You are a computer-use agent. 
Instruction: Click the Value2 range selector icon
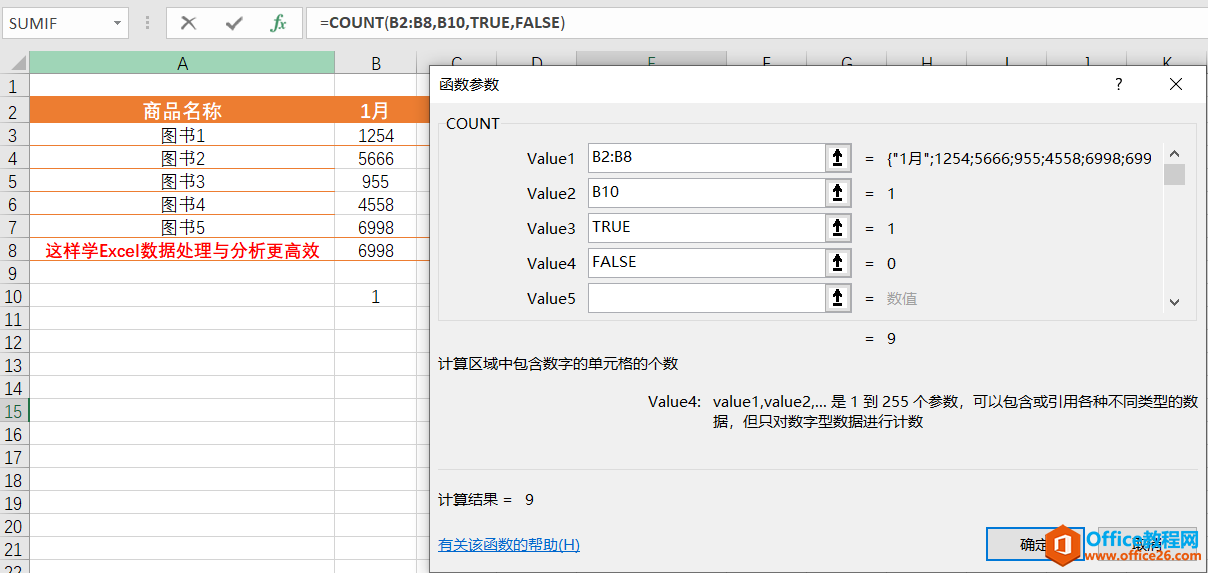pos(837,193)
